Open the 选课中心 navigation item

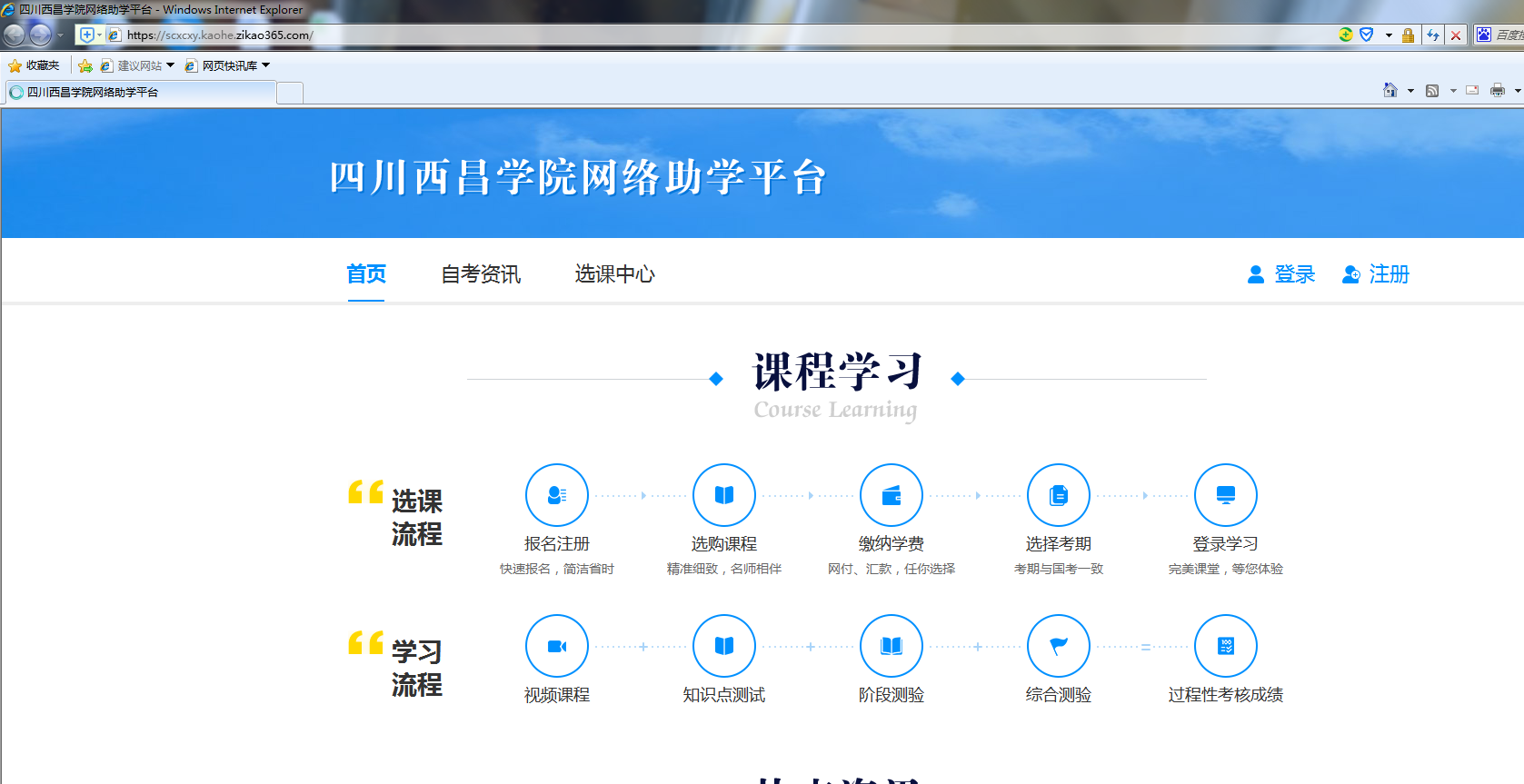(614, 274)
